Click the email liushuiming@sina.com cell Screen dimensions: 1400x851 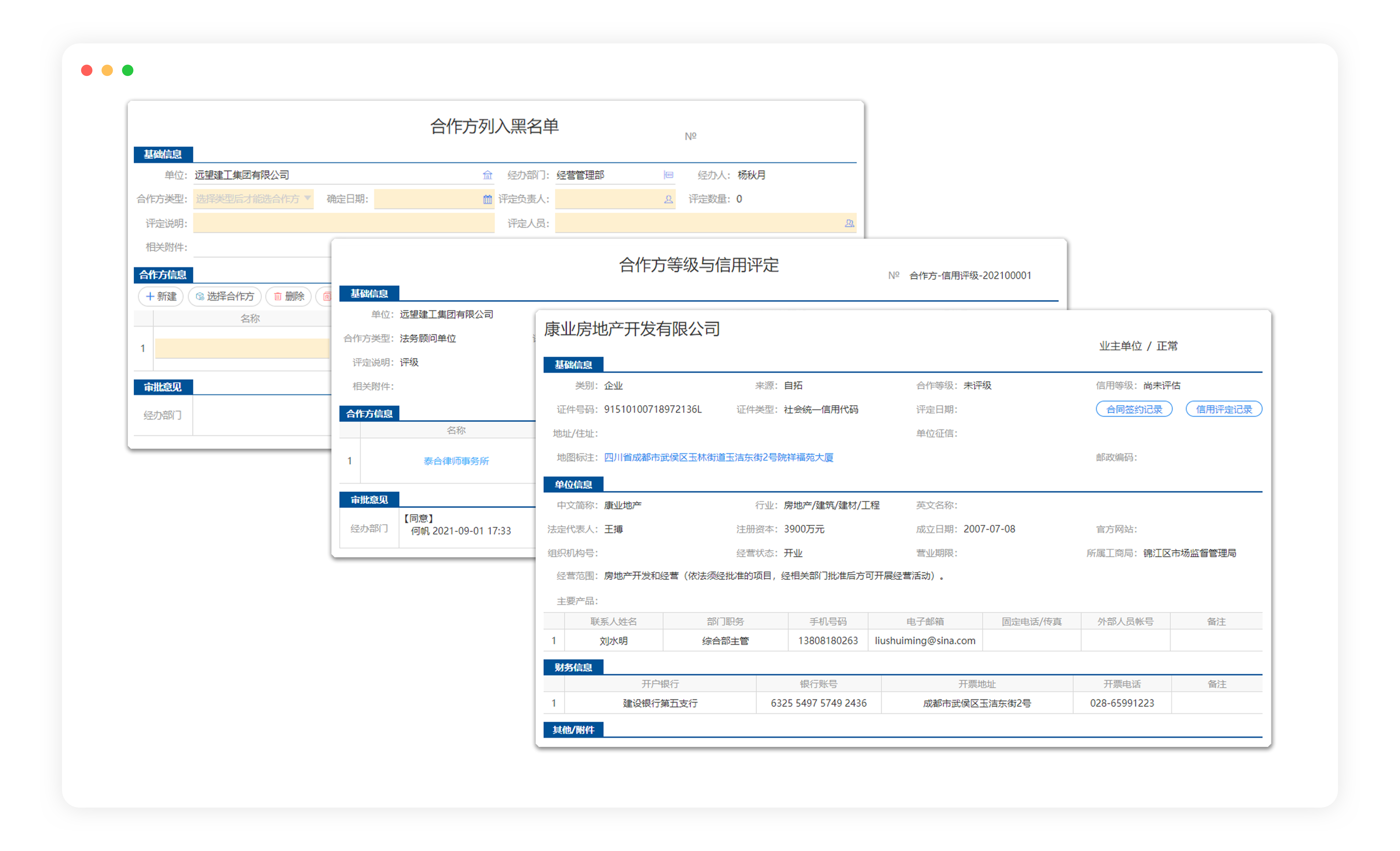(925, 640)
